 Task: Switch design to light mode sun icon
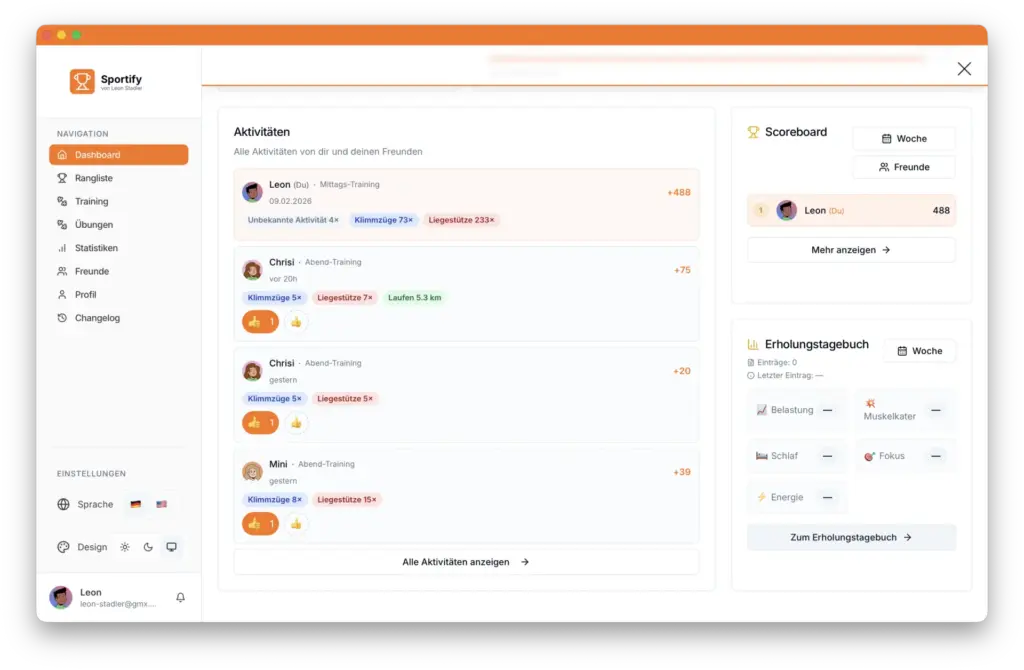(x=125, y=547)
